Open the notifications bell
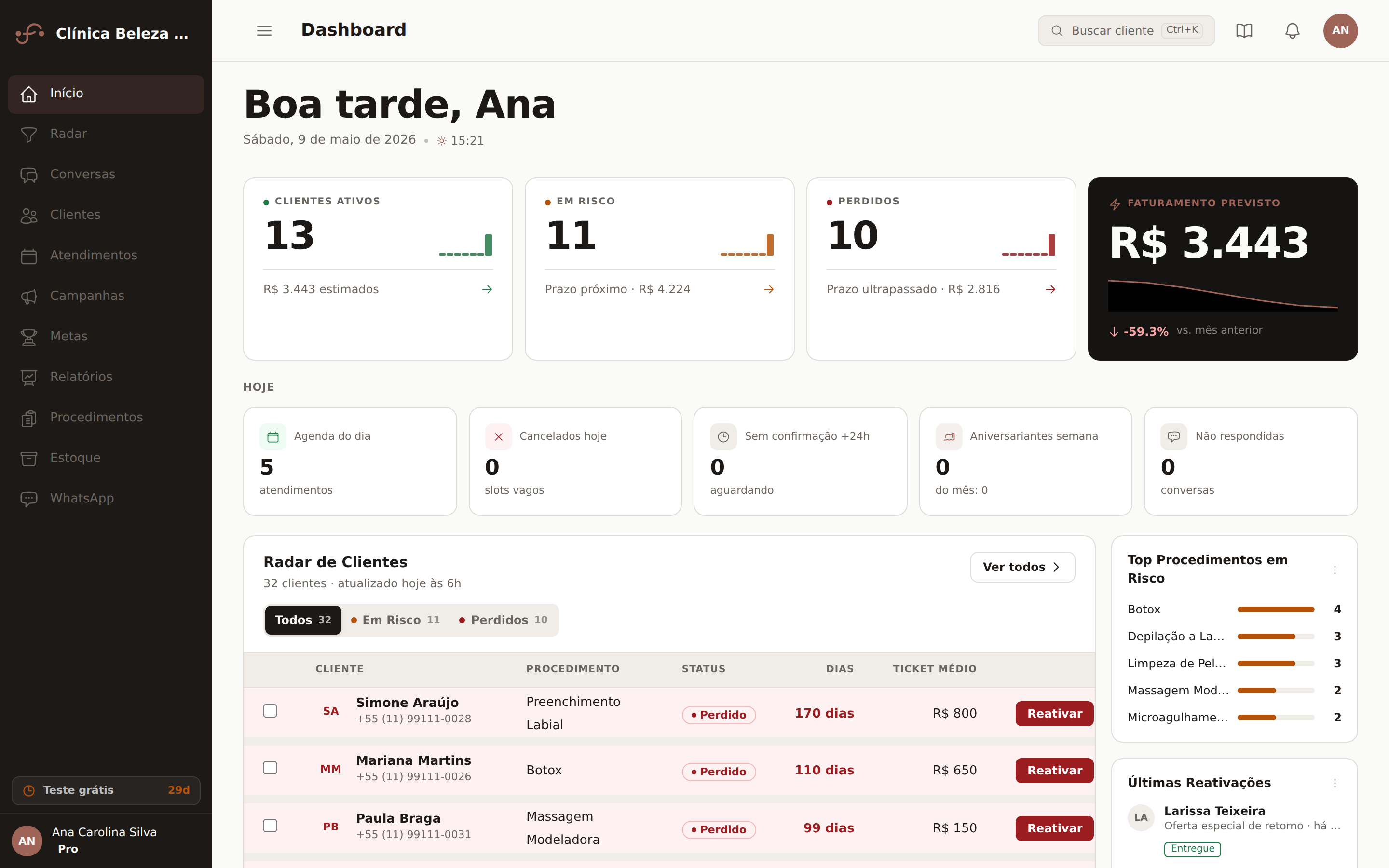1389x868 pixels. [1292, 30]
